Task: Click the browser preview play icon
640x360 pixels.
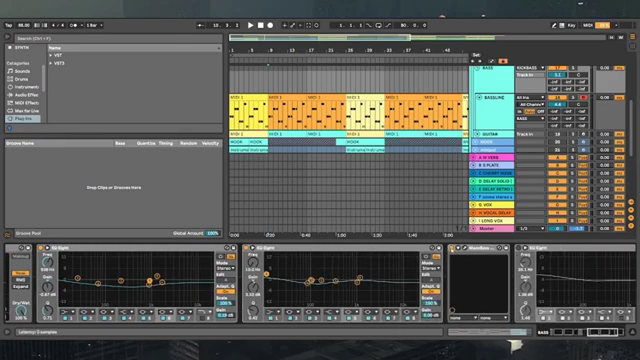Action: [x=9, y=128]
